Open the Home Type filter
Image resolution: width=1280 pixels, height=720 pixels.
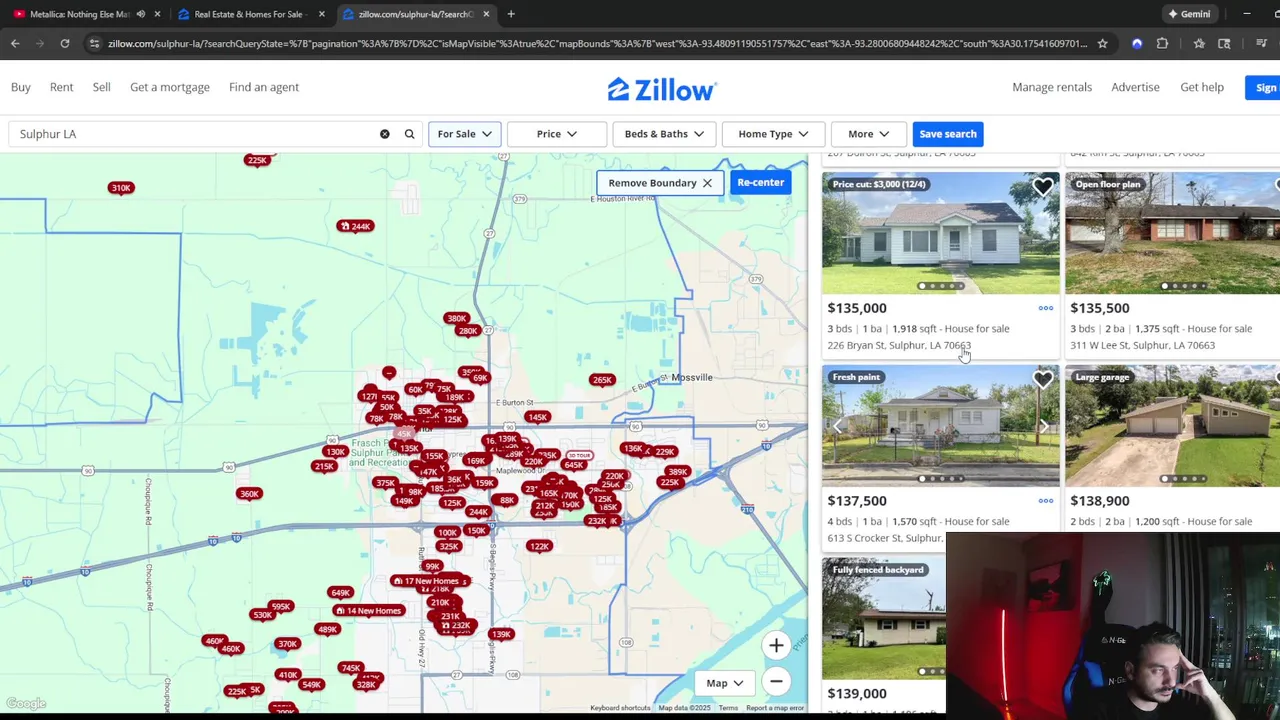coord(773,134)
